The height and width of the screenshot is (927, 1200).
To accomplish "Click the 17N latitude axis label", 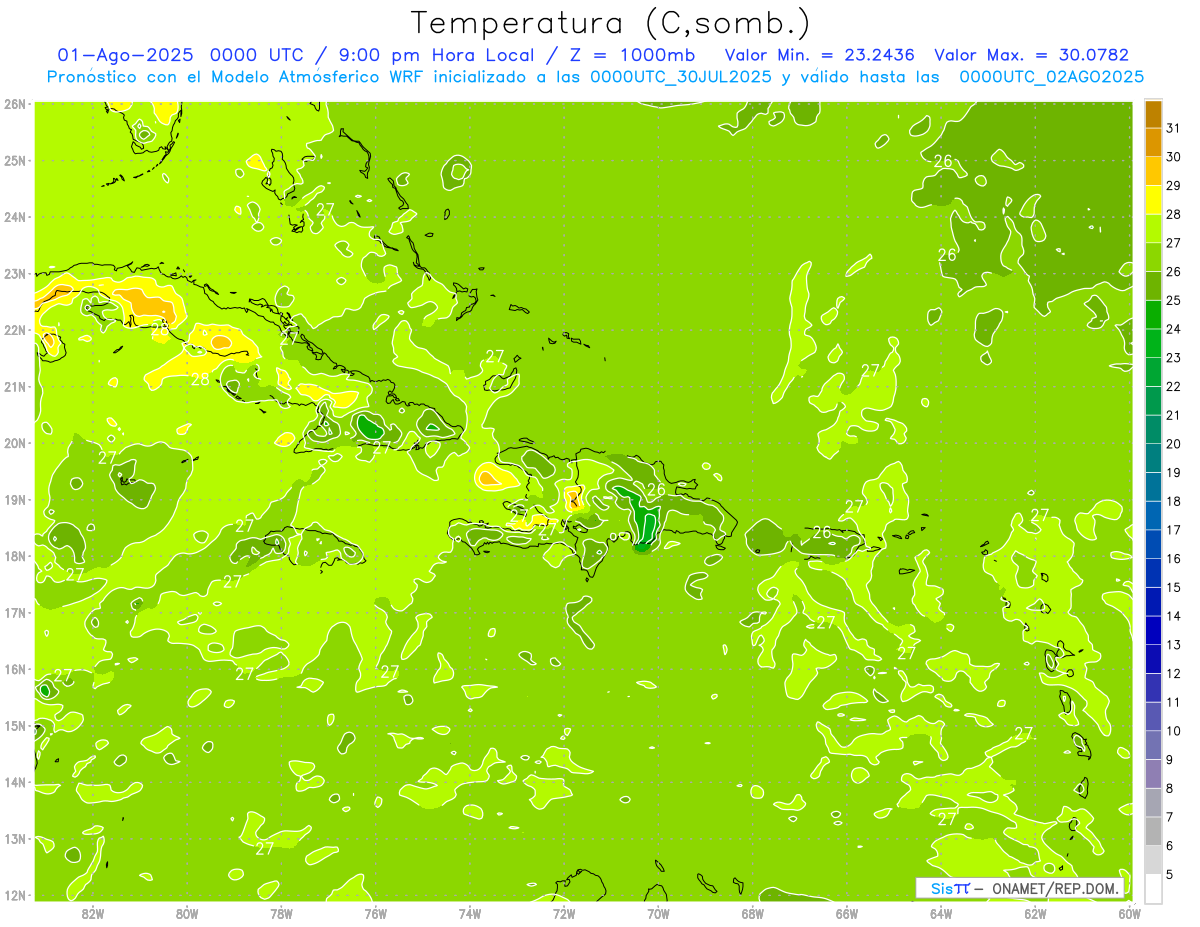I will [x=15, y=613].
